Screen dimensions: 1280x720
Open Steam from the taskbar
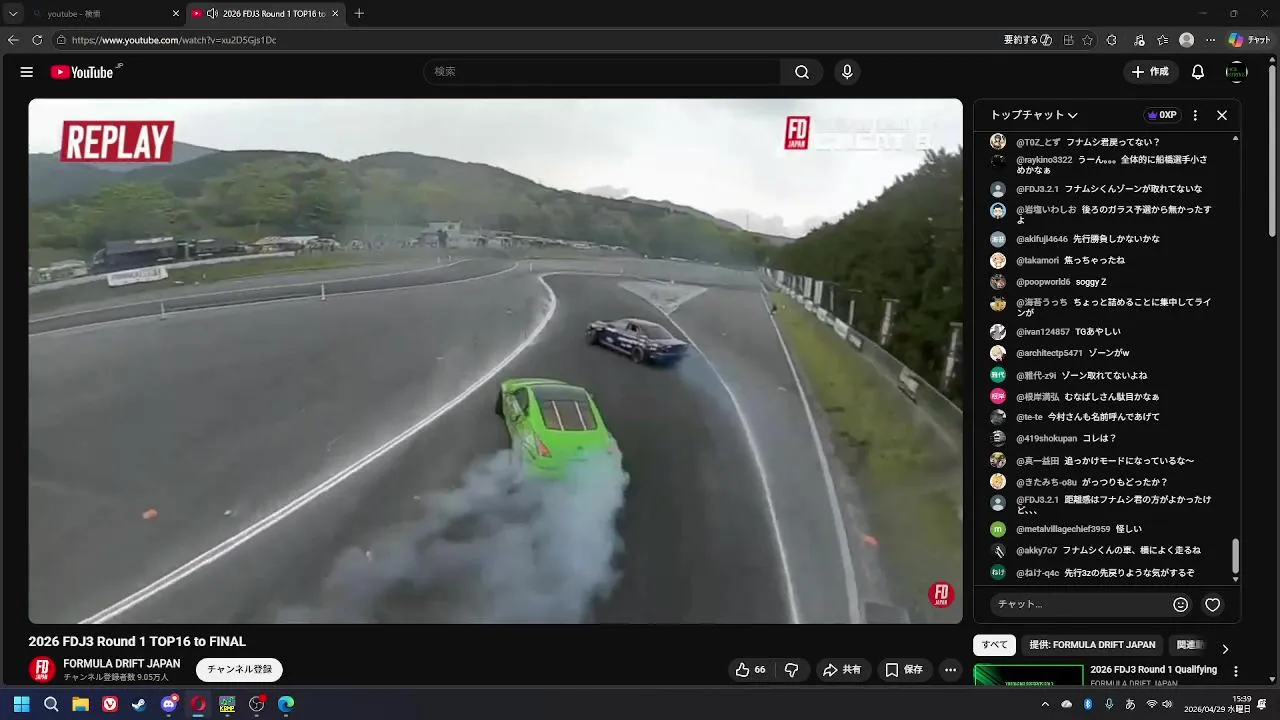coord(139,704)
